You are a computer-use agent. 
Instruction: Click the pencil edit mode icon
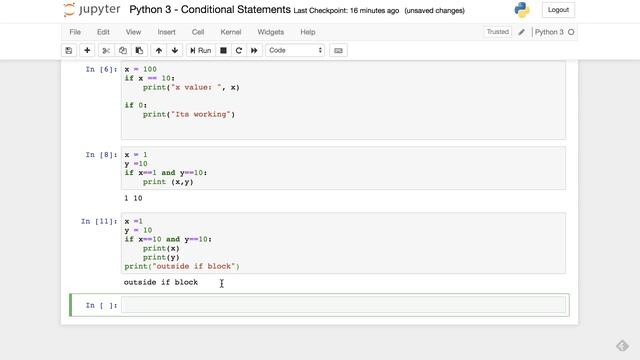[x=521, y=32]
